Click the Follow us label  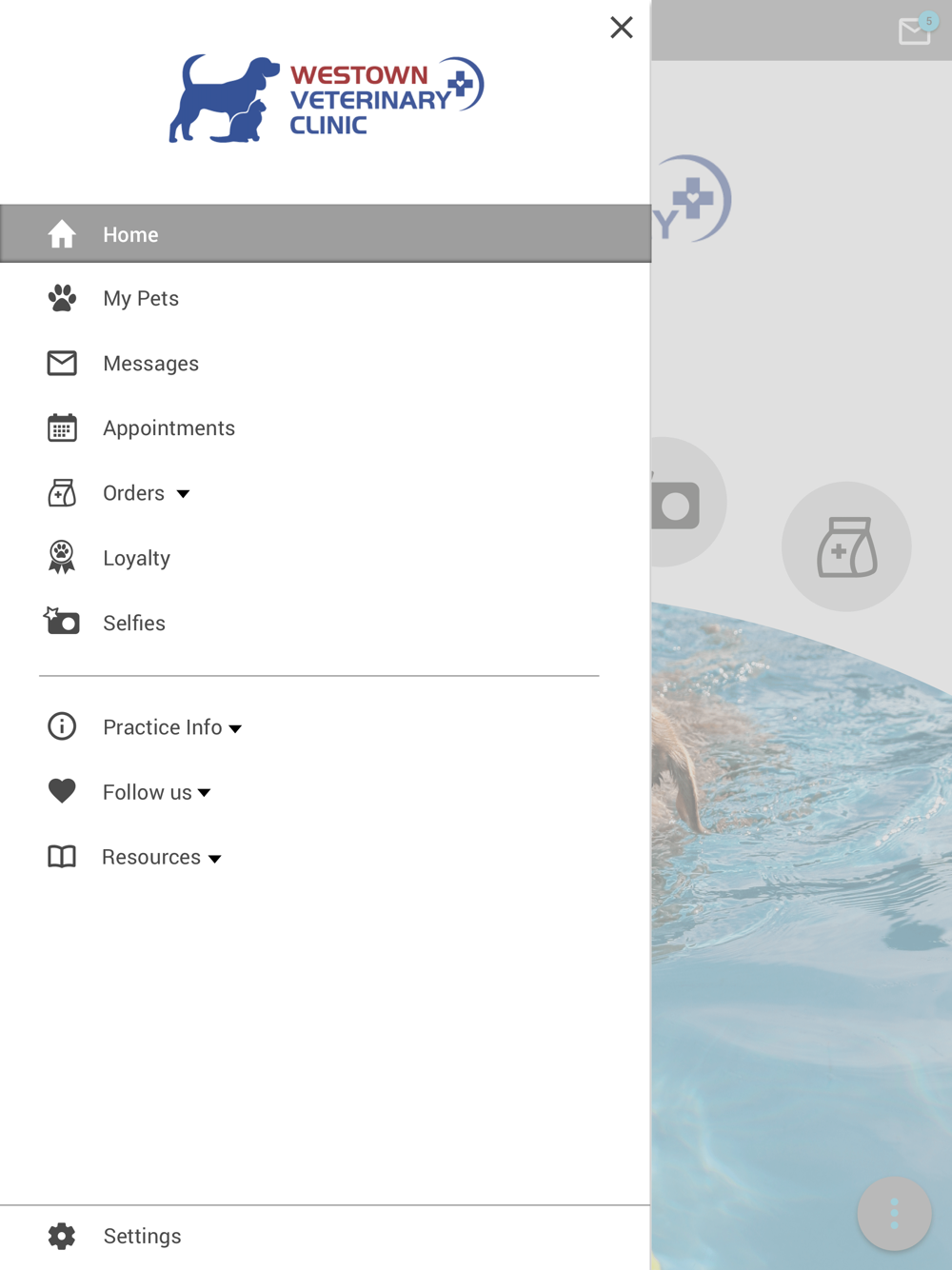[147, 792]
